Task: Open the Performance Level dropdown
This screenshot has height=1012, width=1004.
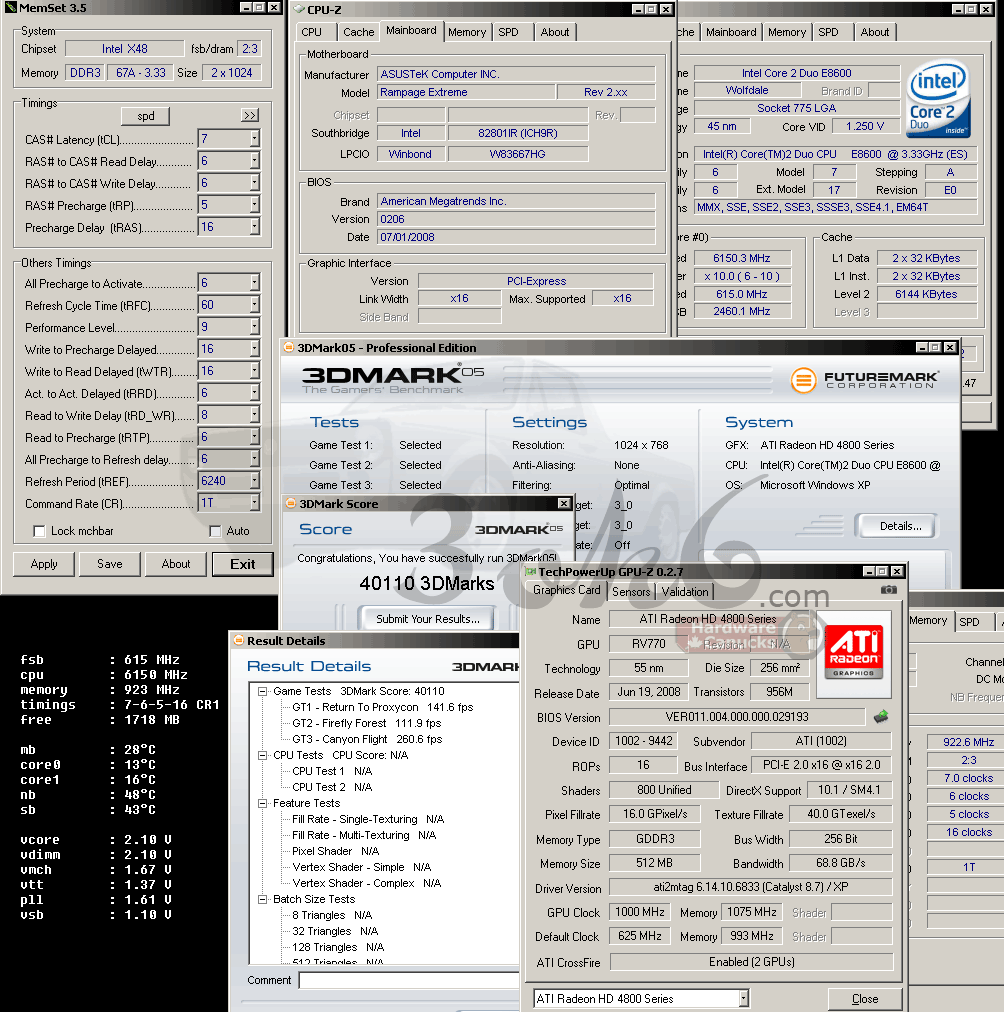Action: pyautogui.click(x=254, y=327)
